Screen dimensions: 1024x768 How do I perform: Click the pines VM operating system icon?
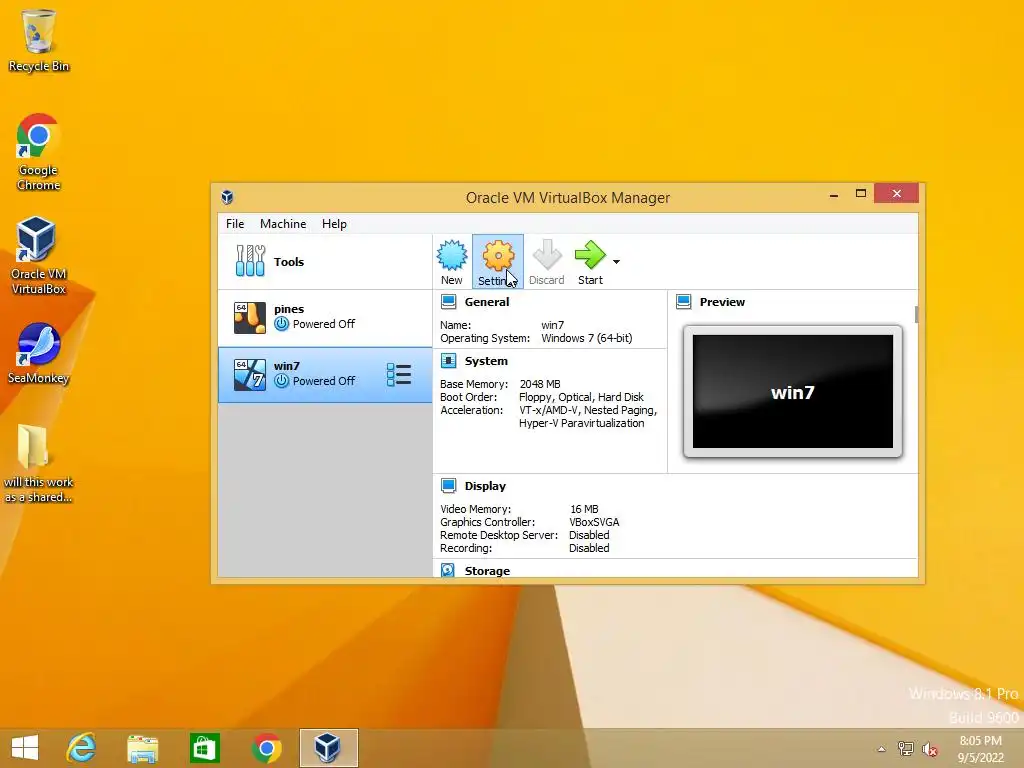(249, 317)
